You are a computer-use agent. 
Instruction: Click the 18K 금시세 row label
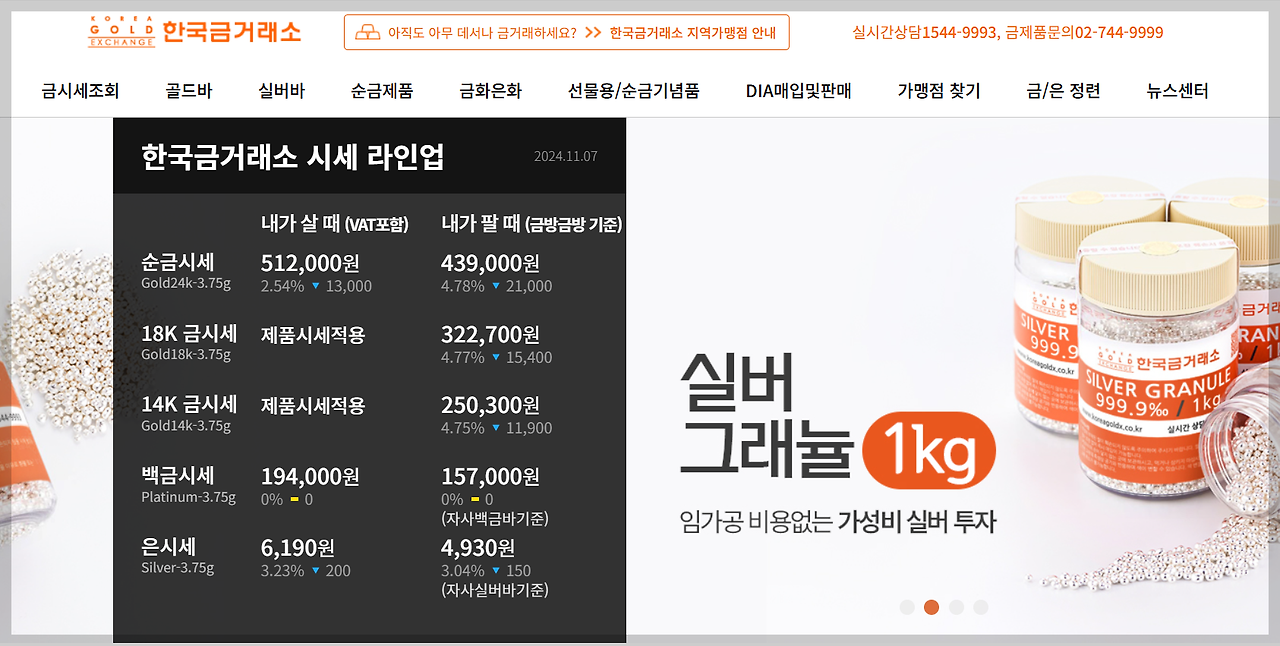click(189, 333)
